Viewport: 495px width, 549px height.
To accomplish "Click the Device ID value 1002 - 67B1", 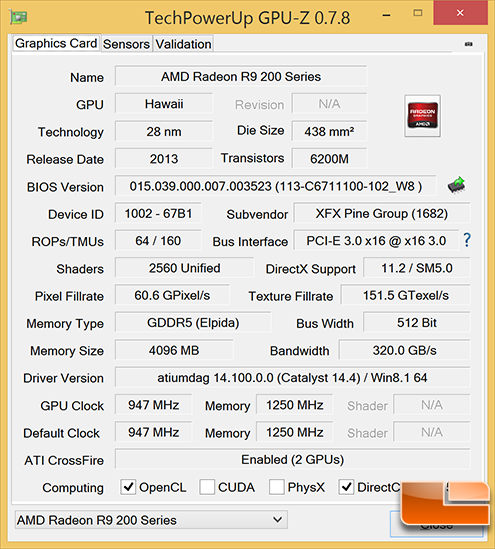I will pos(158,213).
